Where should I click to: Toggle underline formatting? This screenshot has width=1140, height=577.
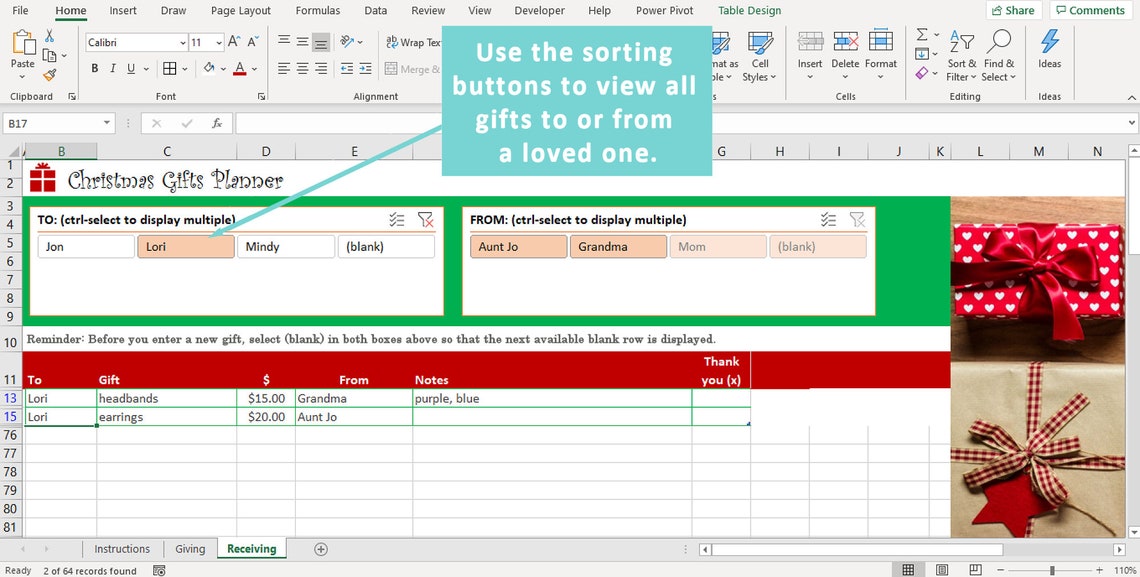pos(131,68)
